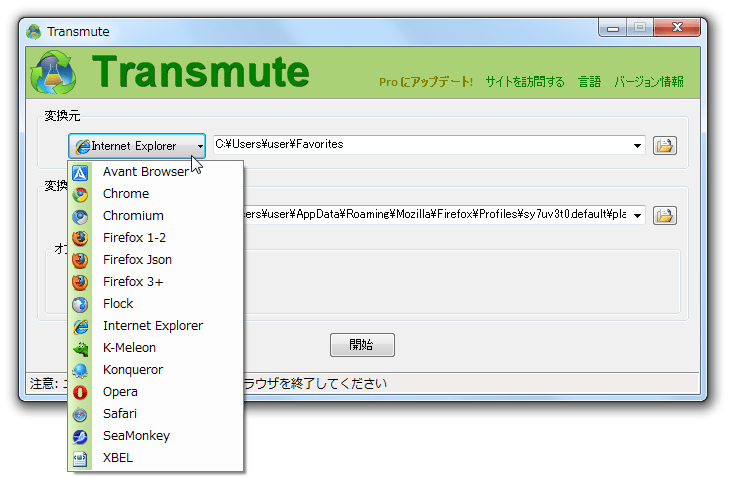730x478 pixels.
Task: Select Internet Explorer list entry
Action: (x=155, y=325)
